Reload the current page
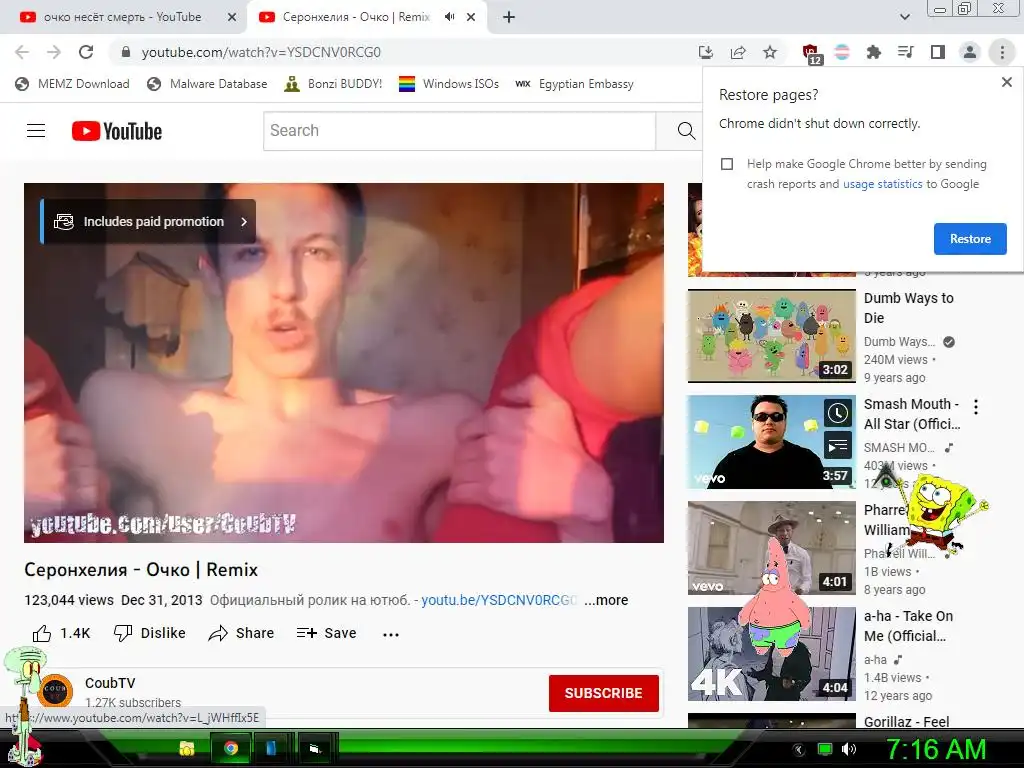Image resolution: width=1024 pixels, height=768 pixels. [86, 52]
